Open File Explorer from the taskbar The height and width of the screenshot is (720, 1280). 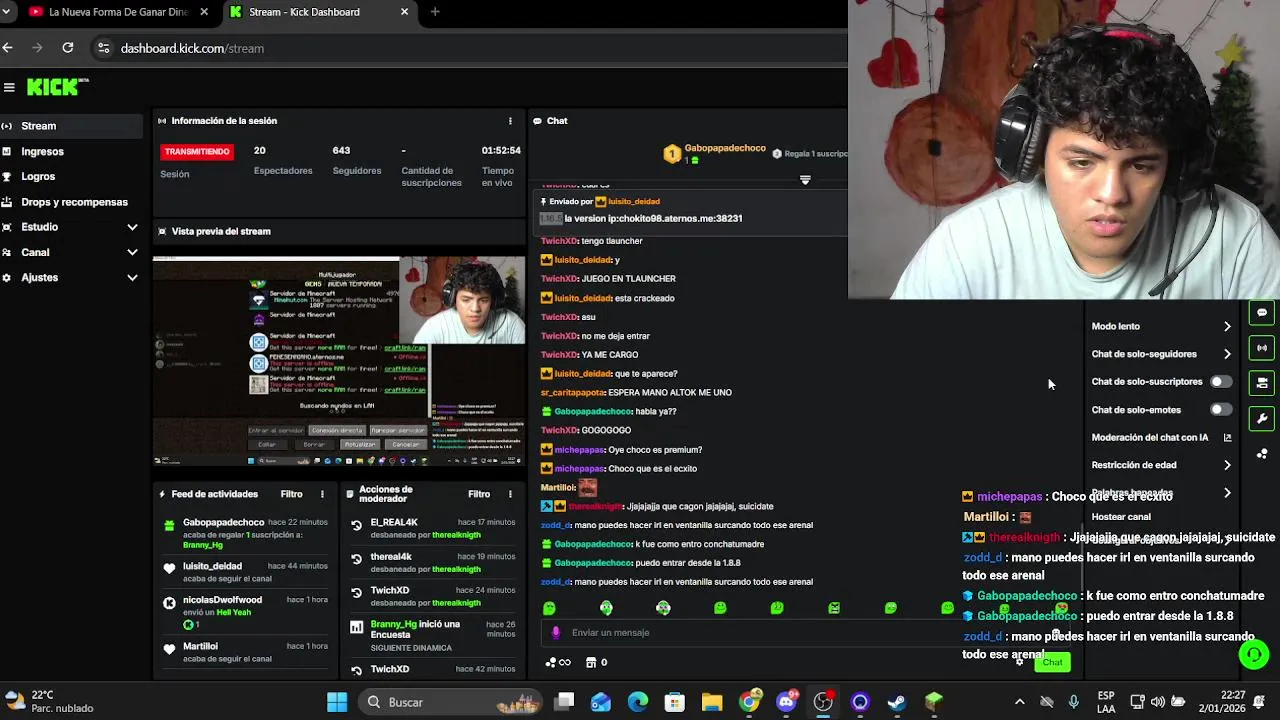click(712, 702)
